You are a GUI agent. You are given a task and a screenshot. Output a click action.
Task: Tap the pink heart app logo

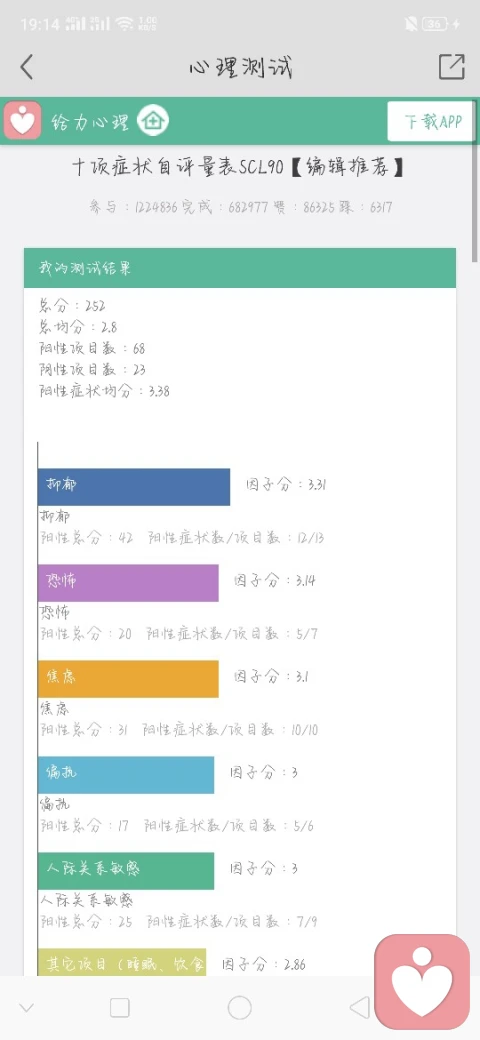coord(23,121)
